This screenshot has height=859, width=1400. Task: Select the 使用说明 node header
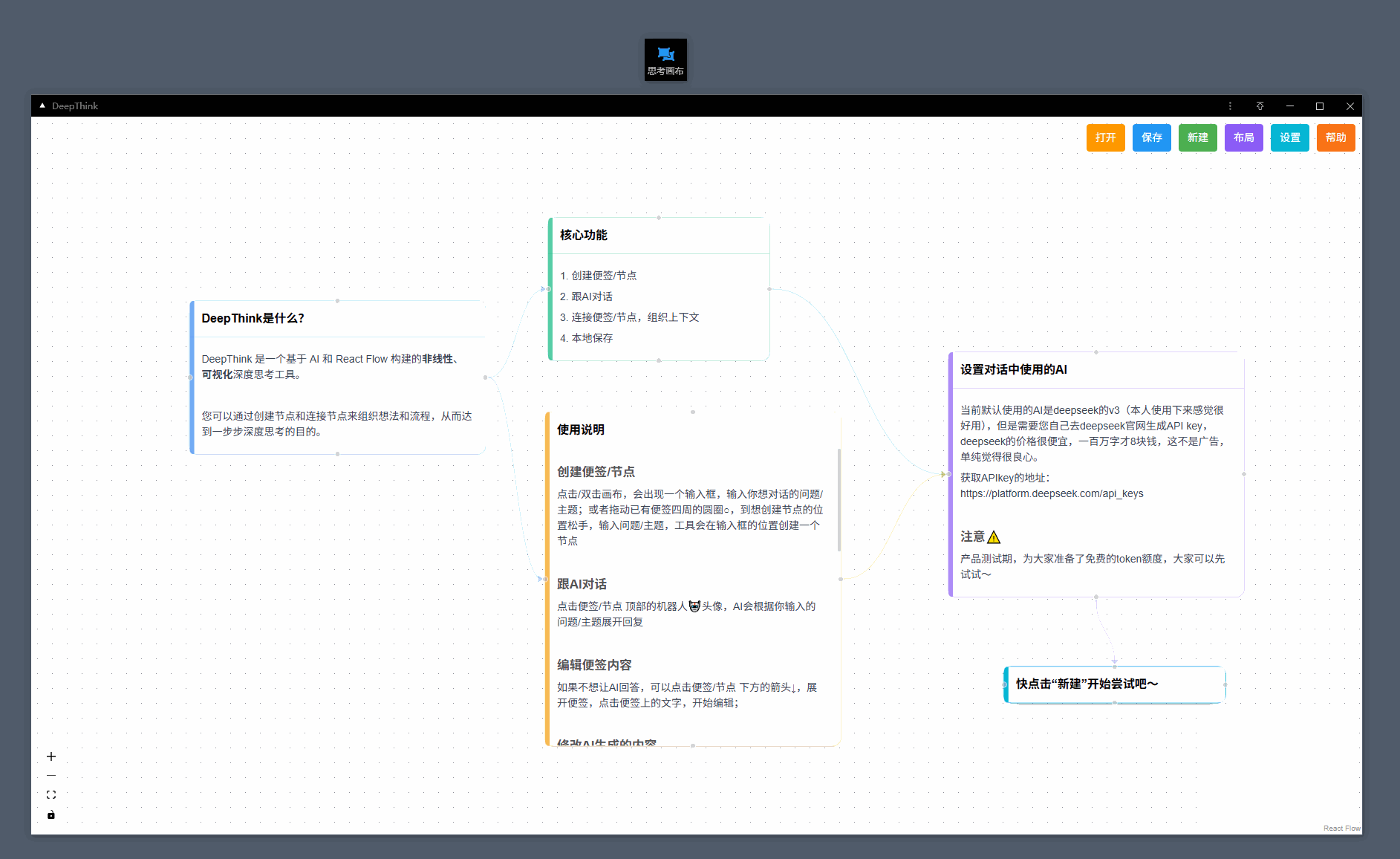[x=580, y=429]
